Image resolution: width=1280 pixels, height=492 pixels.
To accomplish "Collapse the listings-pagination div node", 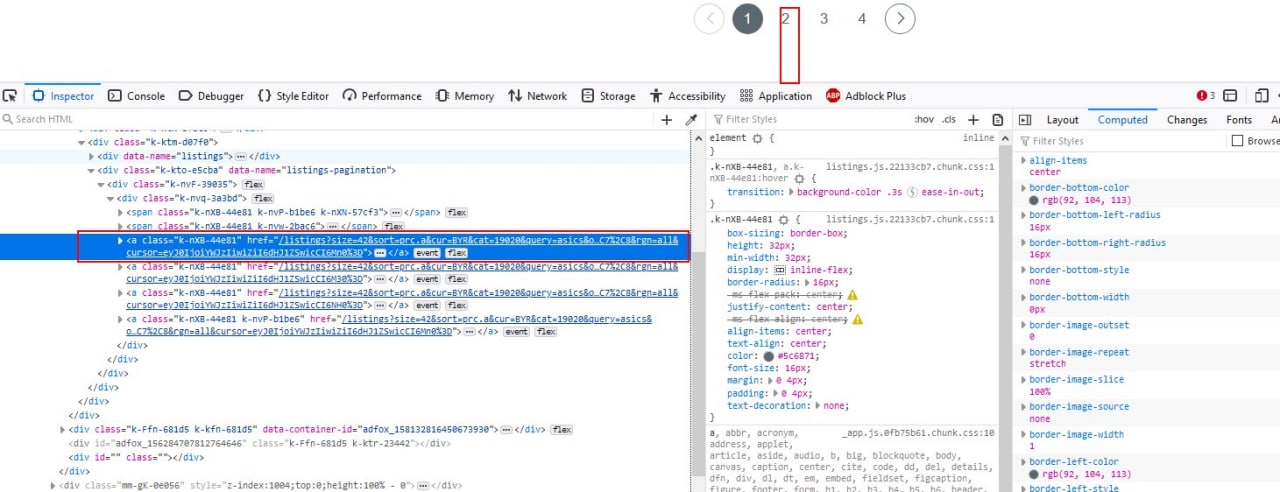I will click(x=92, y=170).
